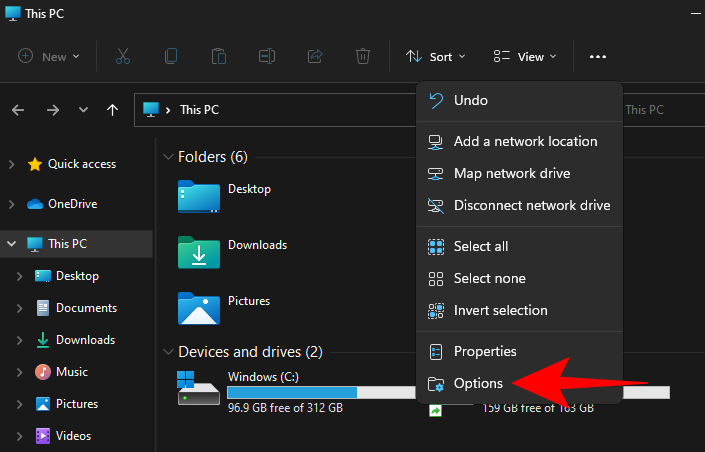
Task: Click the Cut scissors icon in toolbar
Action: point(123,57)
